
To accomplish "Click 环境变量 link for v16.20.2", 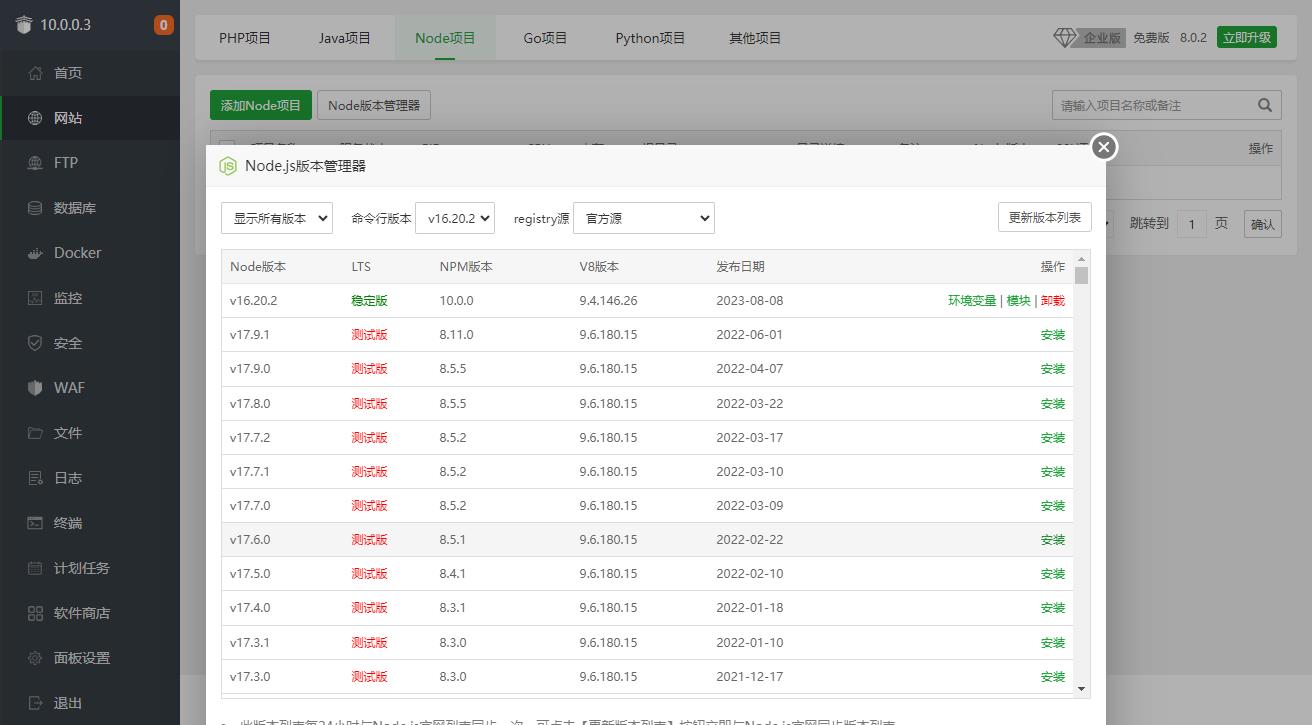I will [x=972, y=301].
